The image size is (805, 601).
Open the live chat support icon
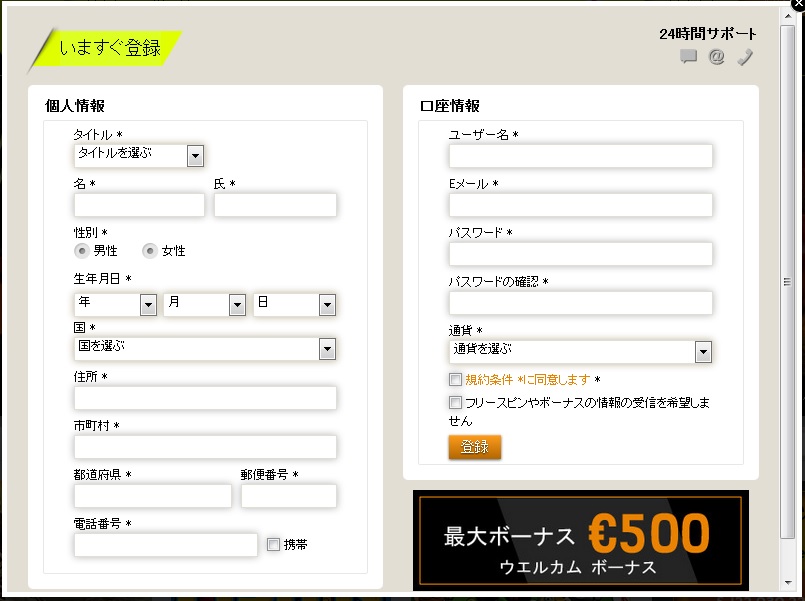(x=688, y=56)
